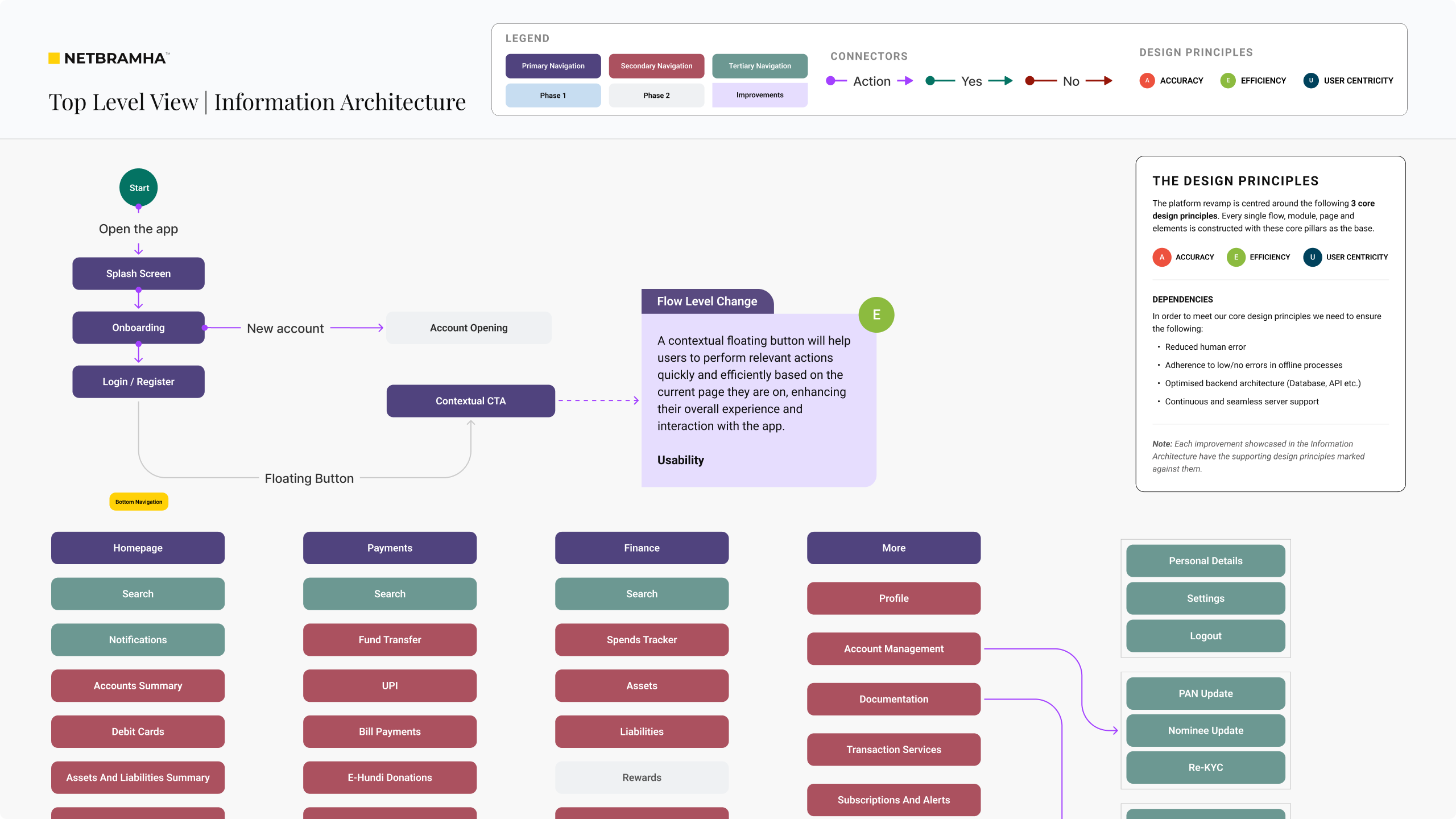This screenshot has height=819, width=1456.
Task: Click the Primary Navigation legend swatch
Action: click(553, 66)
